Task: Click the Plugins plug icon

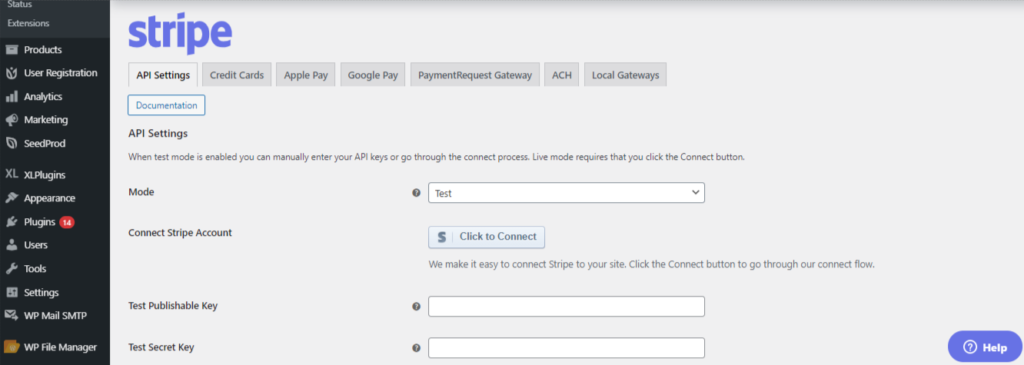Action: [11, 222]
